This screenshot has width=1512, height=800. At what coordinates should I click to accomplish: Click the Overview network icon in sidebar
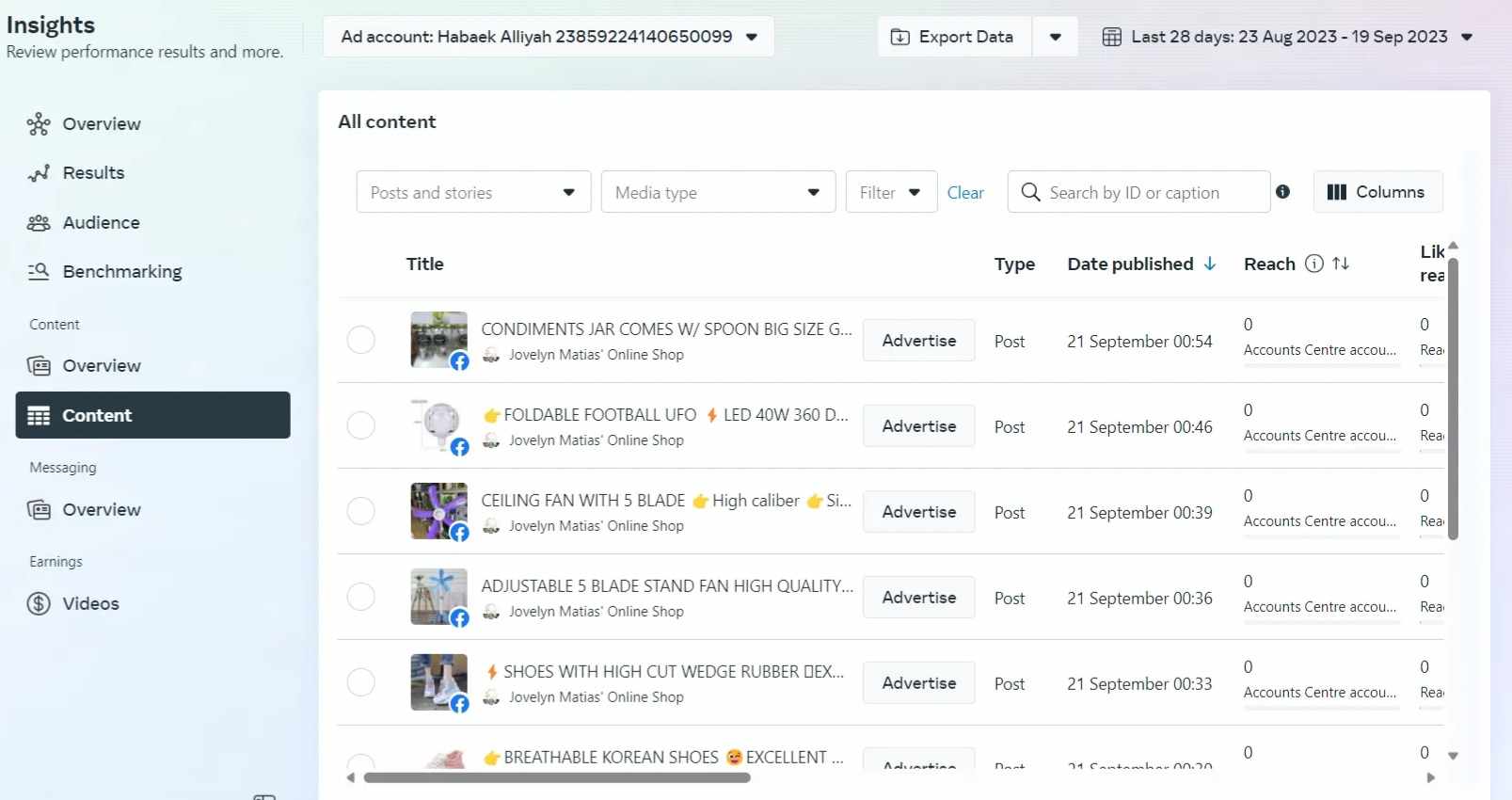39,124
